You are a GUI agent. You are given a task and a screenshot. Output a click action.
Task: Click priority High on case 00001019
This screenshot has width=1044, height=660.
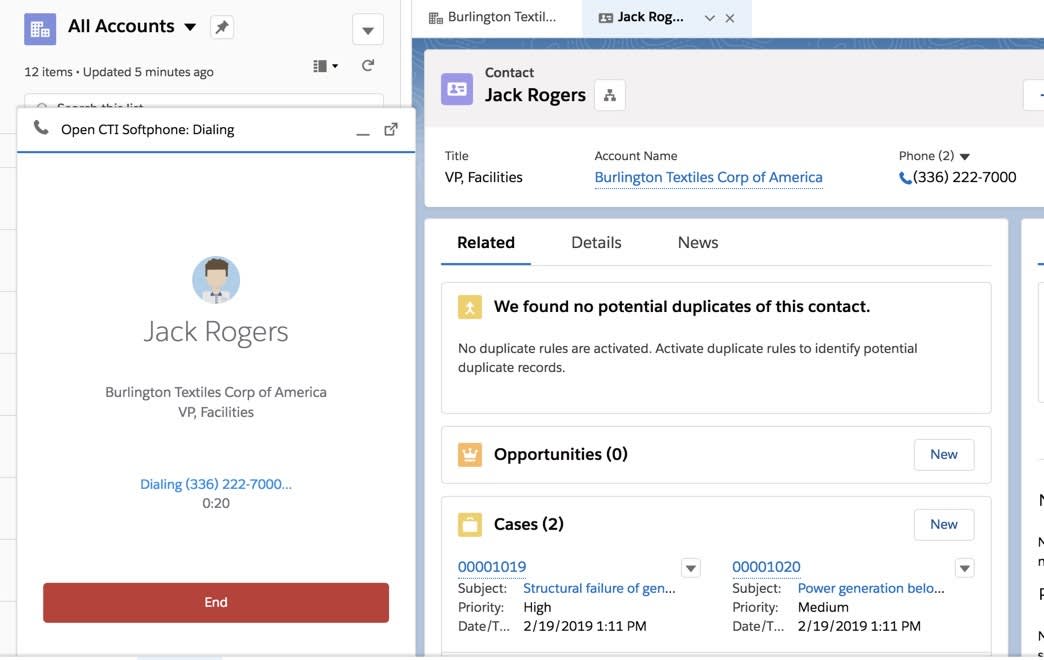(x=537, y=607)
